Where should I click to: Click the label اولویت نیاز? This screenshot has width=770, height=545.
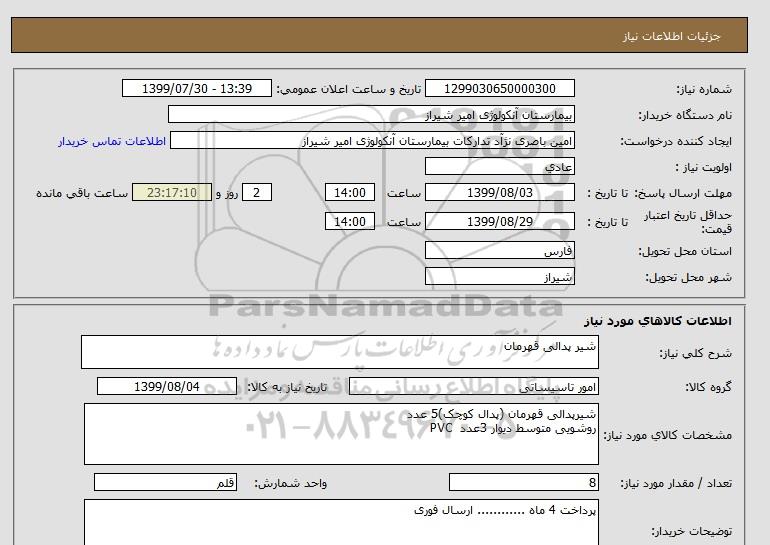pyautogui.click(x=703, y=167)
